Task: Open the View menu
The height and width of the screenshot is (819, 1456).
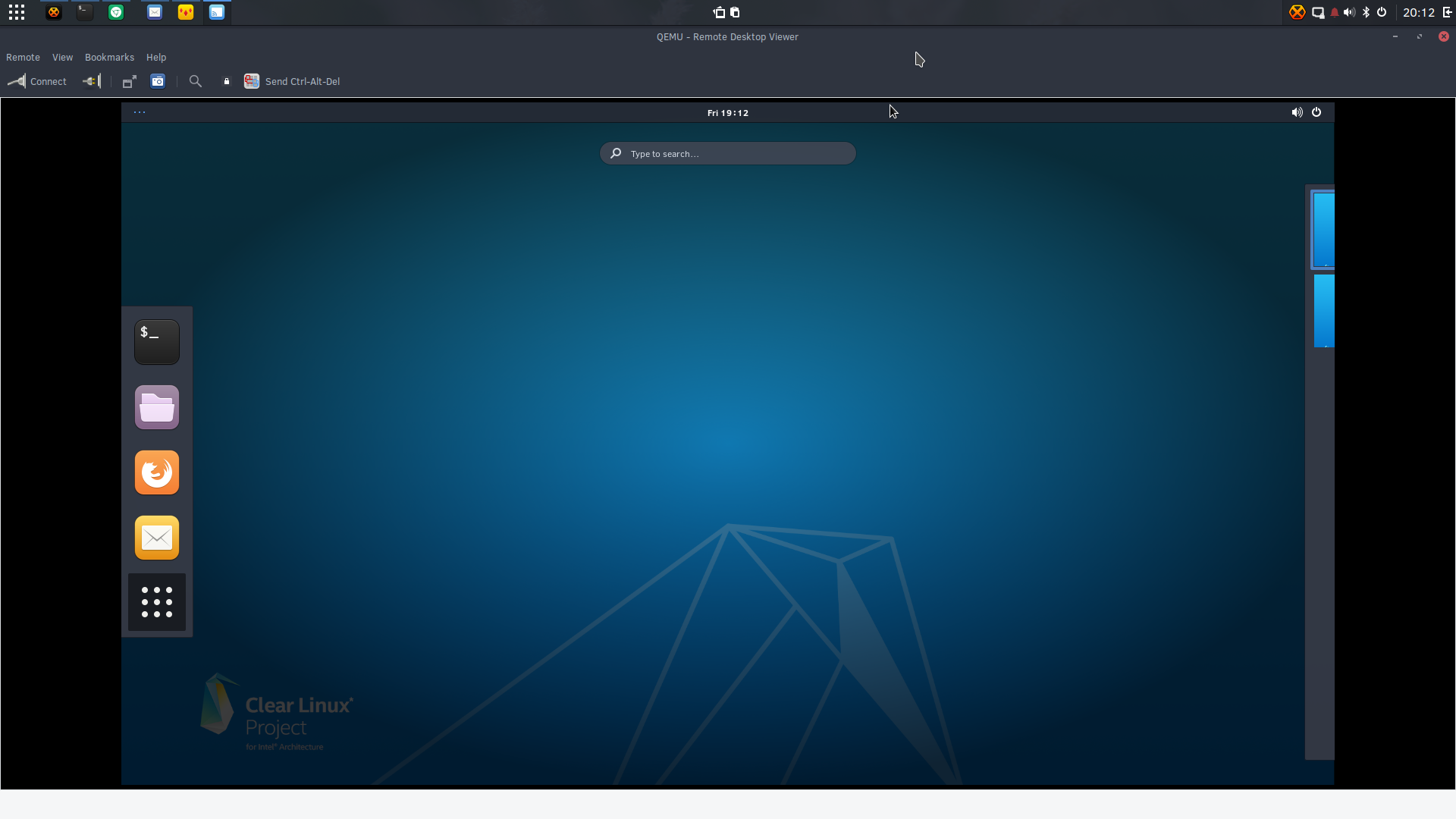Action: 62,58
